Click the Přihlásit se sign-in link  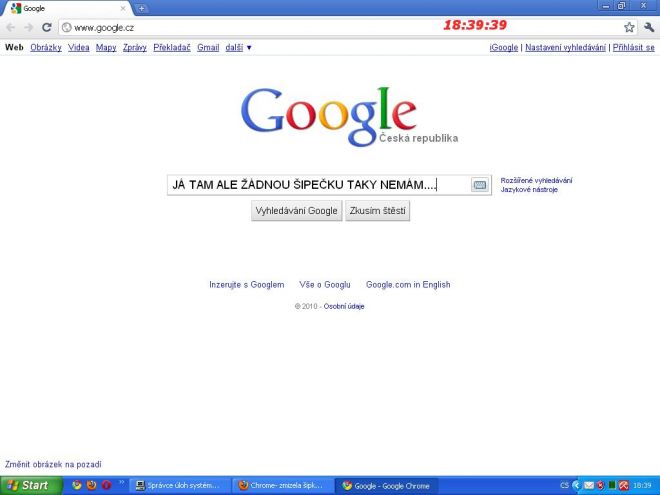(x=633, y=48)
